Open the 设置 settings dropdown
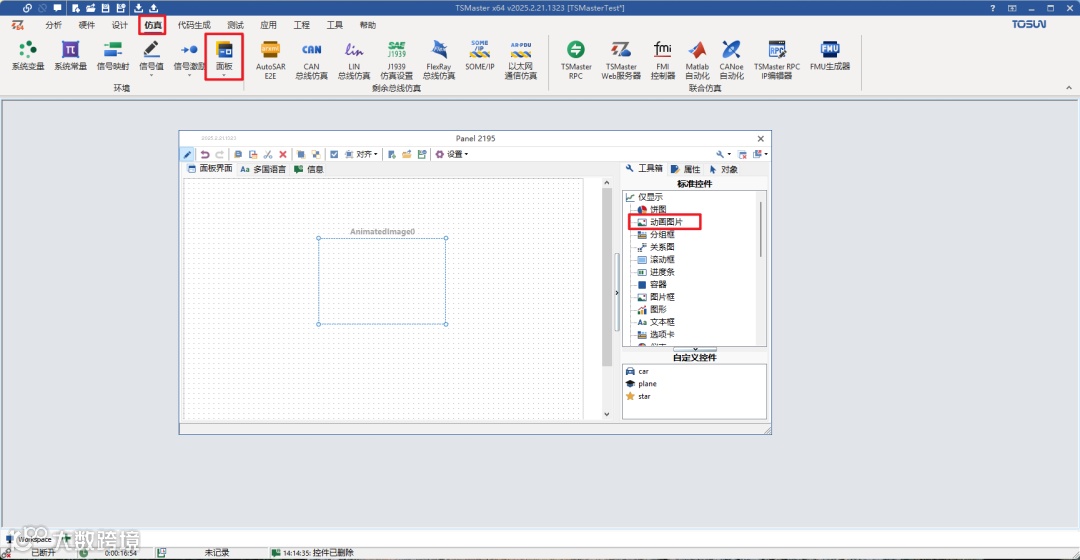Screen dimensions: 1080x560 tap(452, 154)
